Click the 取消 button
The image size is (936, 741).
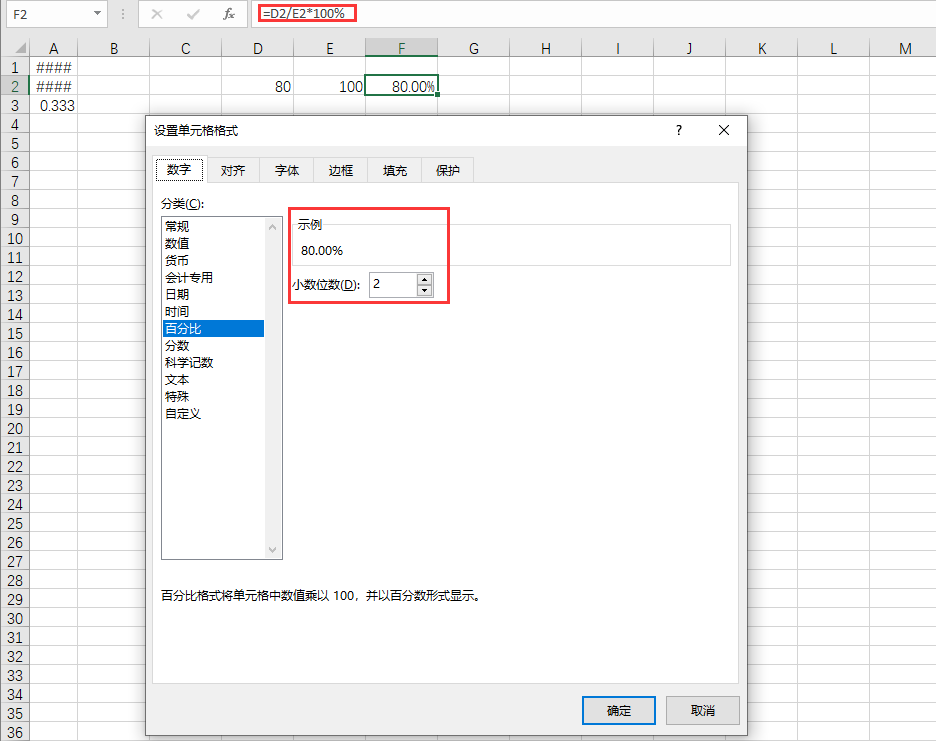coord(702,710)
